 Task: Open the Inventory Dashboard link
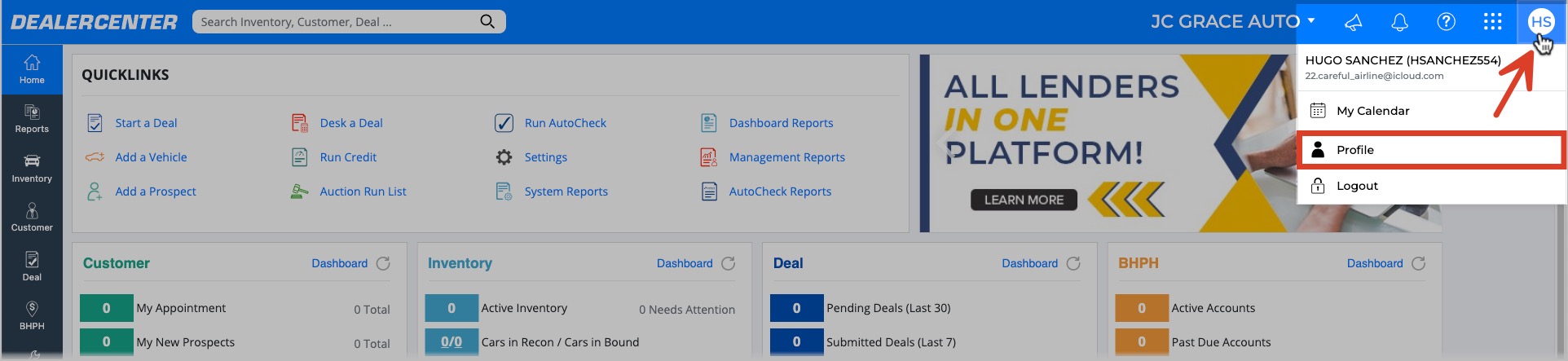685,263
